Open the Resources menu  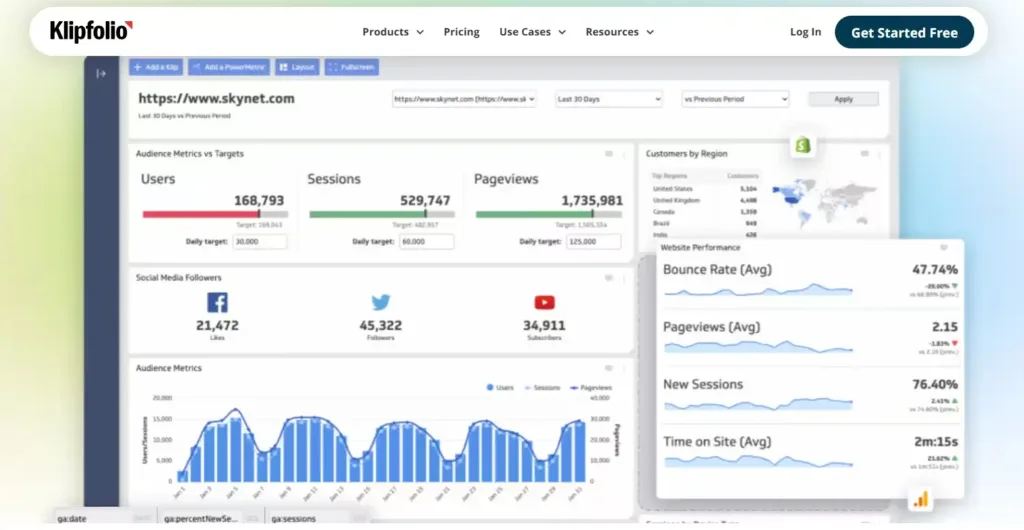pyautogui.click(x=619, y=32)
